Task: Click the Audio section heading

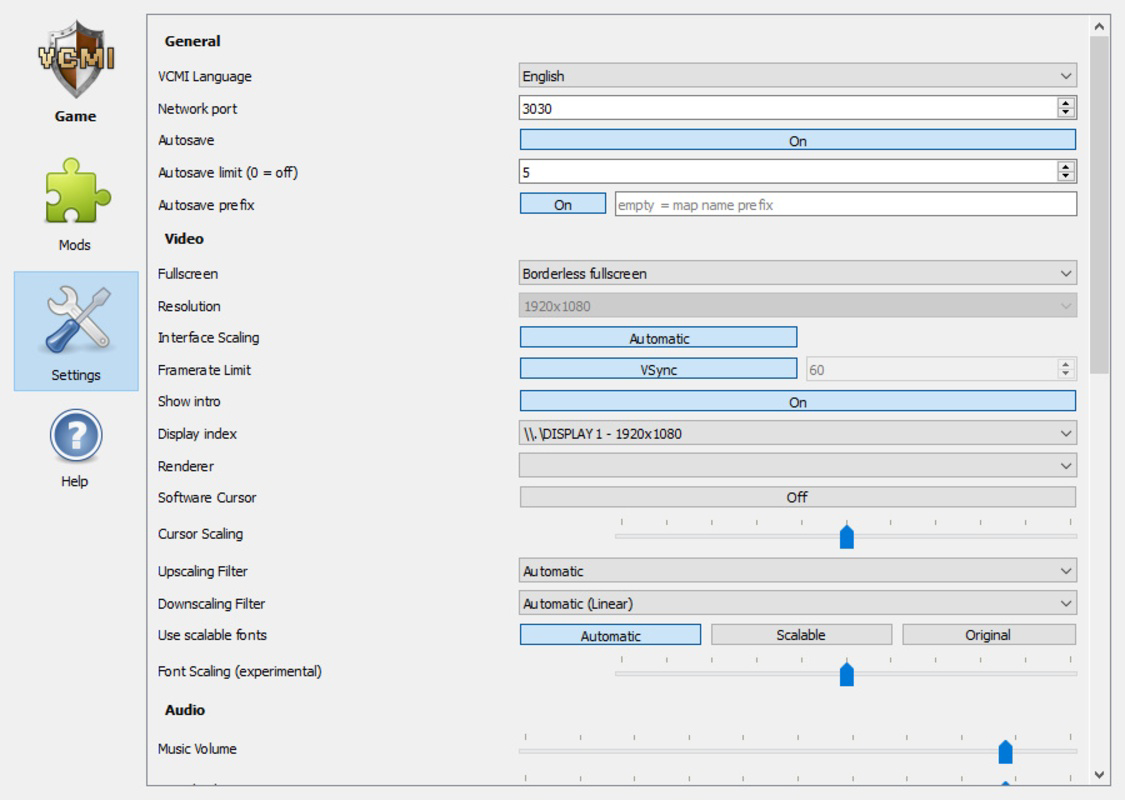Action: pos(185,710)
